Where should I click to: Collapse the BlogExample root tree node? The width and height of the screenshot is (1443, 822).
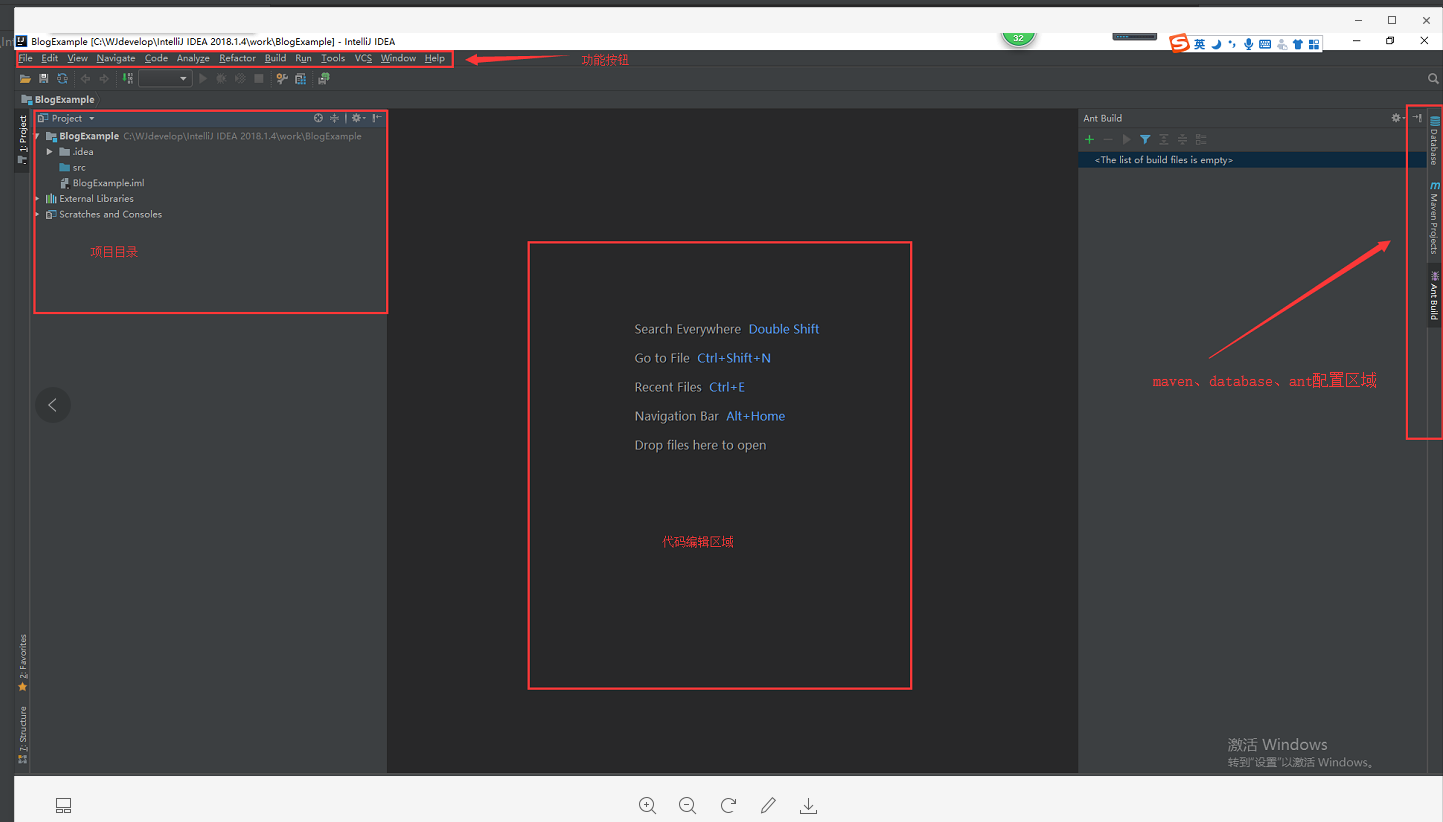point(38,136)
